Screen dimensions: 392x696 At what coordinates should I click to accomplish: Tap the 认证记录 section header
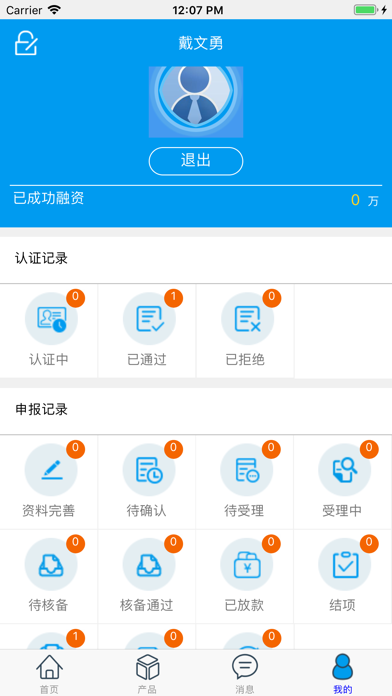pyautogui.click(x=41, y=259)
